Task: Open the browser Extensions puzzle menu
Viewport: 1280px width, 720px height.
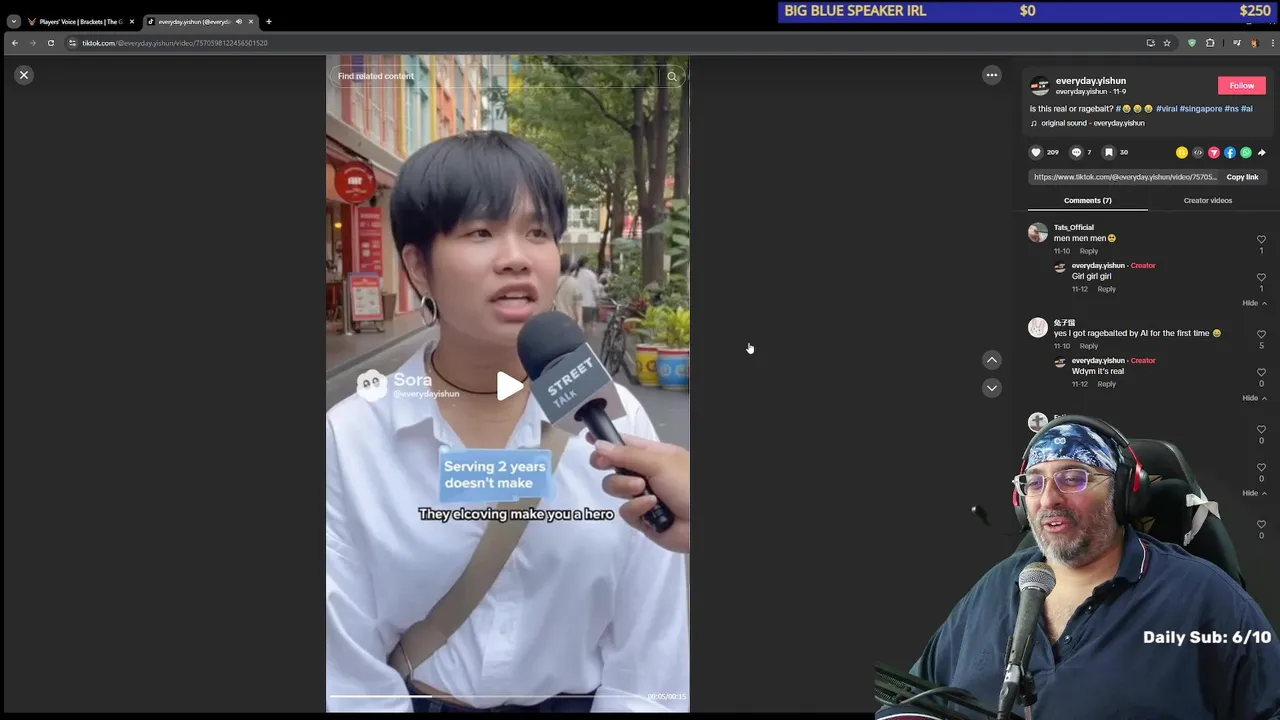Action: tap(1210, 43)
